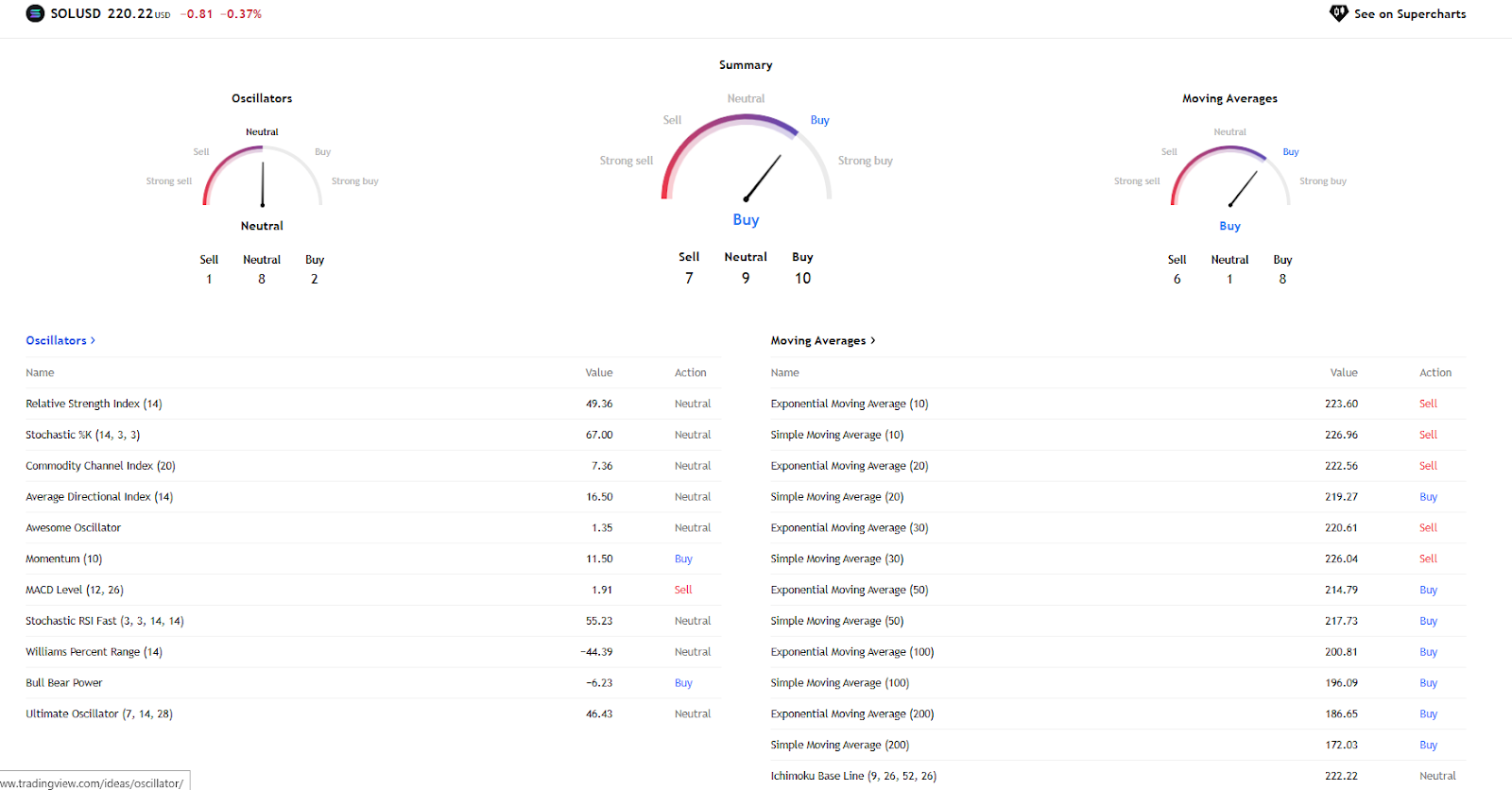
Task: Click the Value header in Oscillators table
Action: coord(598,373)
